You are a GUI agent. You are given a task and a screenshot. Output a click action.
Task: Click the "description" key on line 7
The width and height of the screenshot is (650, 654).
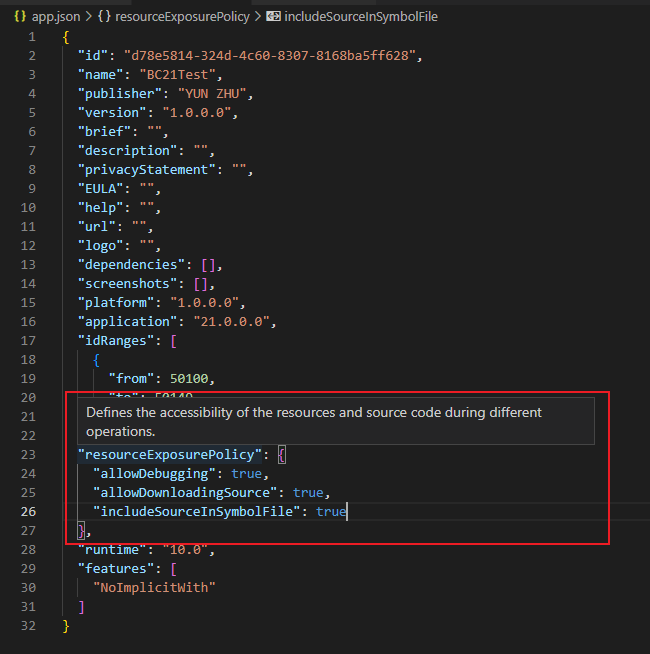[127, 151]
